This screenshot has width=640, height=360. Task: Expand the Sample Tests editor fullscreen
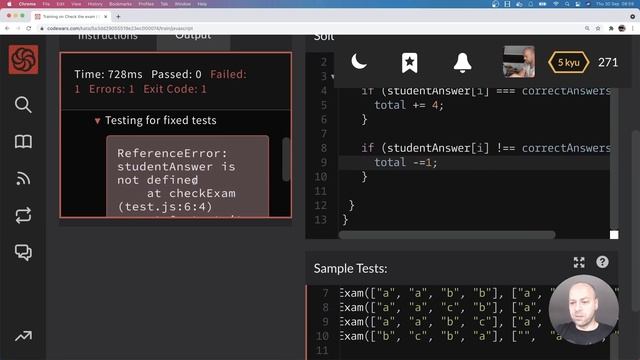pos(579,262)
